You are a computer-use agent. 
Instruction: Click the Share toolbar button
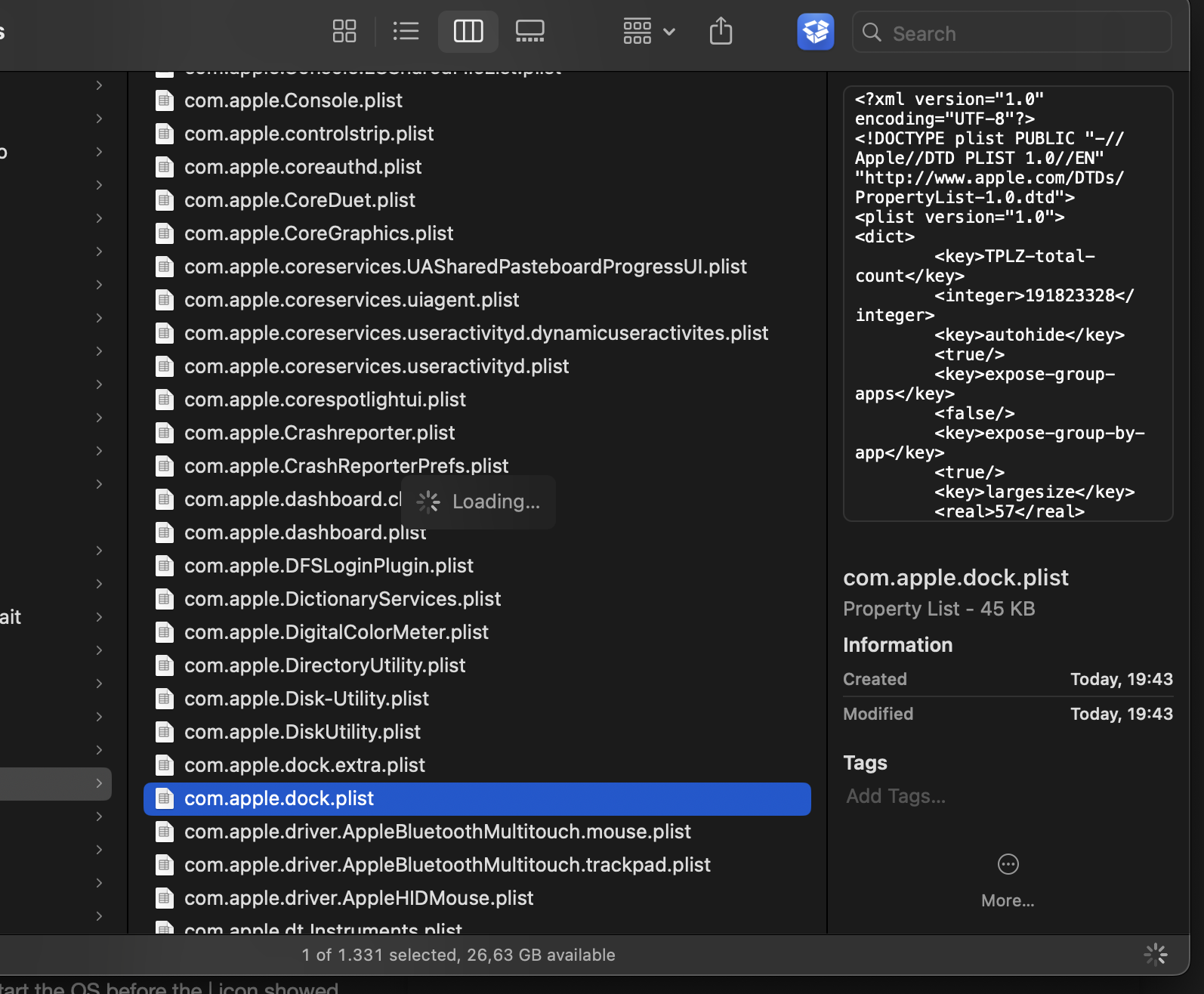tap(721, 32)
